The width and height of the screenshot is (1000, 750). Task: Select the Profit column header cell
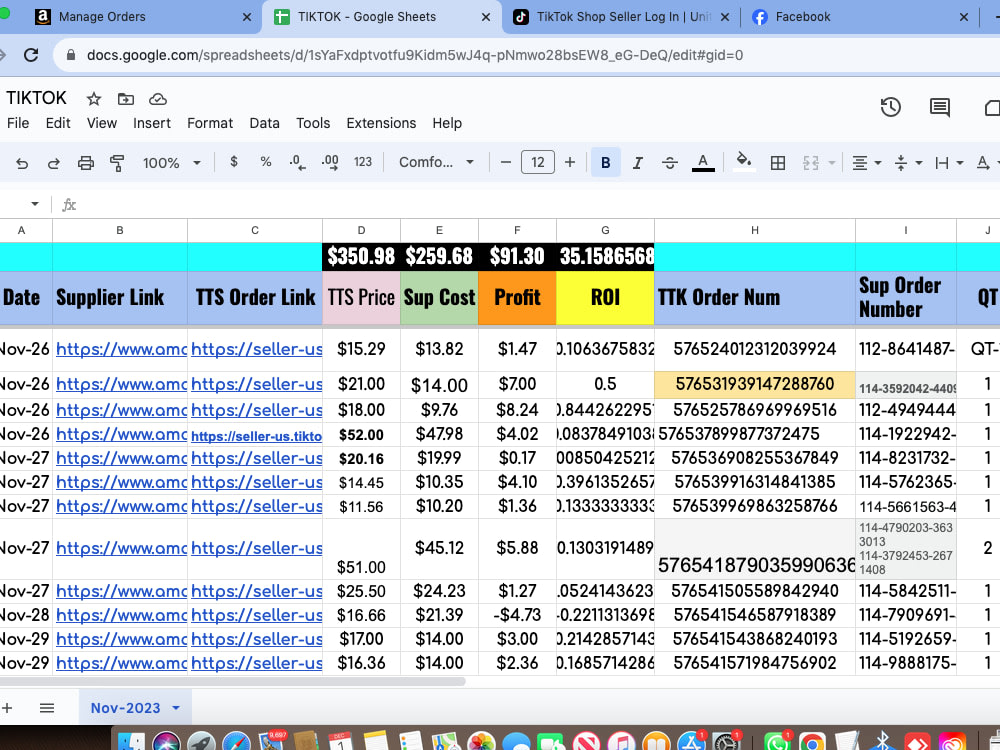click(x=517, y=297)
